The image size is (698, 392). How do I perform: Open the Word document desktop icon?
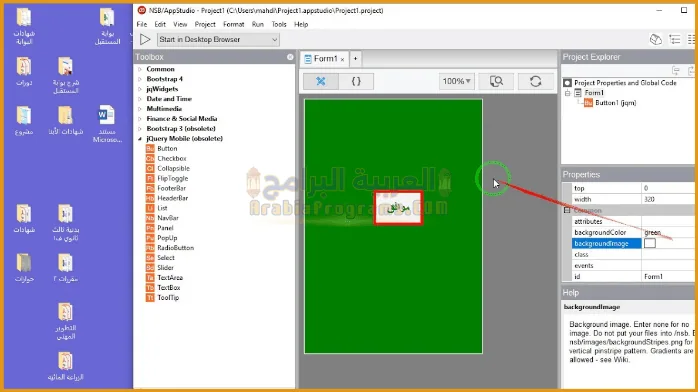107,124
